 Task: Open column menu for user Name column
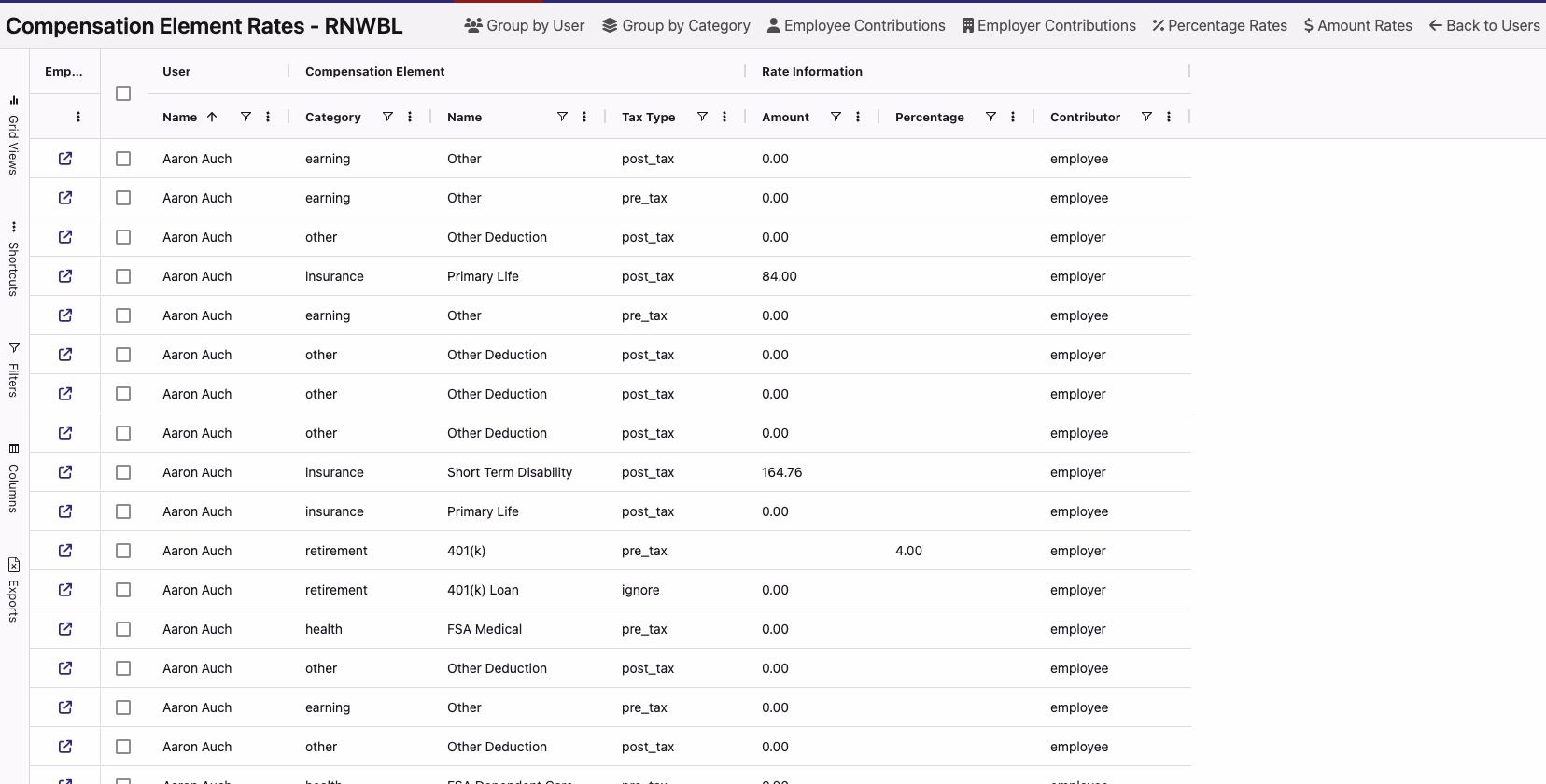(268, 117)
